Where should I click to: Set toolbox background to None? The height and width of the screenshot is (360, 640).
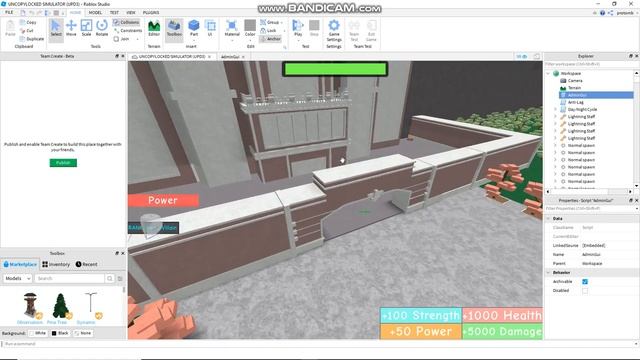pyautogui.click(x=83, y=333)
